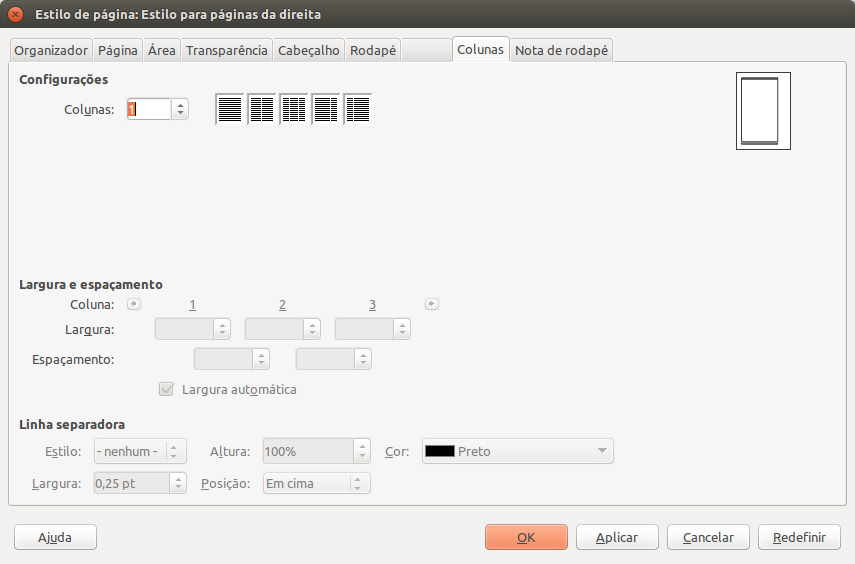Click the Aplicar button

[617, 537]
